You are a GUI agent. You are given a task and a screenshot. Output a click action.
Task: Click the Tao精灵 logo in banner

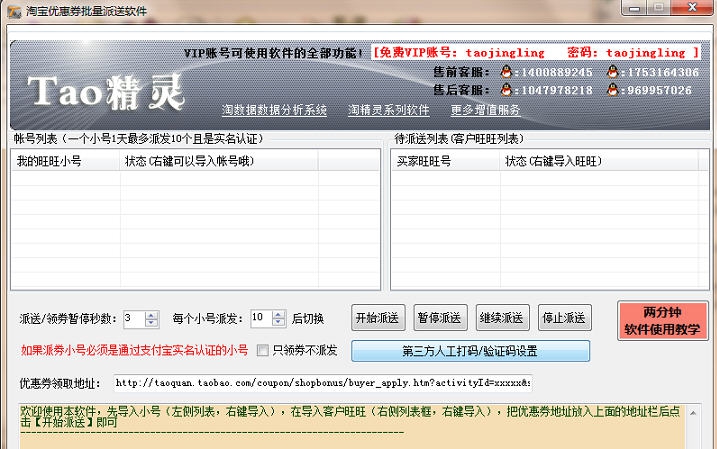tap(106, 93)
